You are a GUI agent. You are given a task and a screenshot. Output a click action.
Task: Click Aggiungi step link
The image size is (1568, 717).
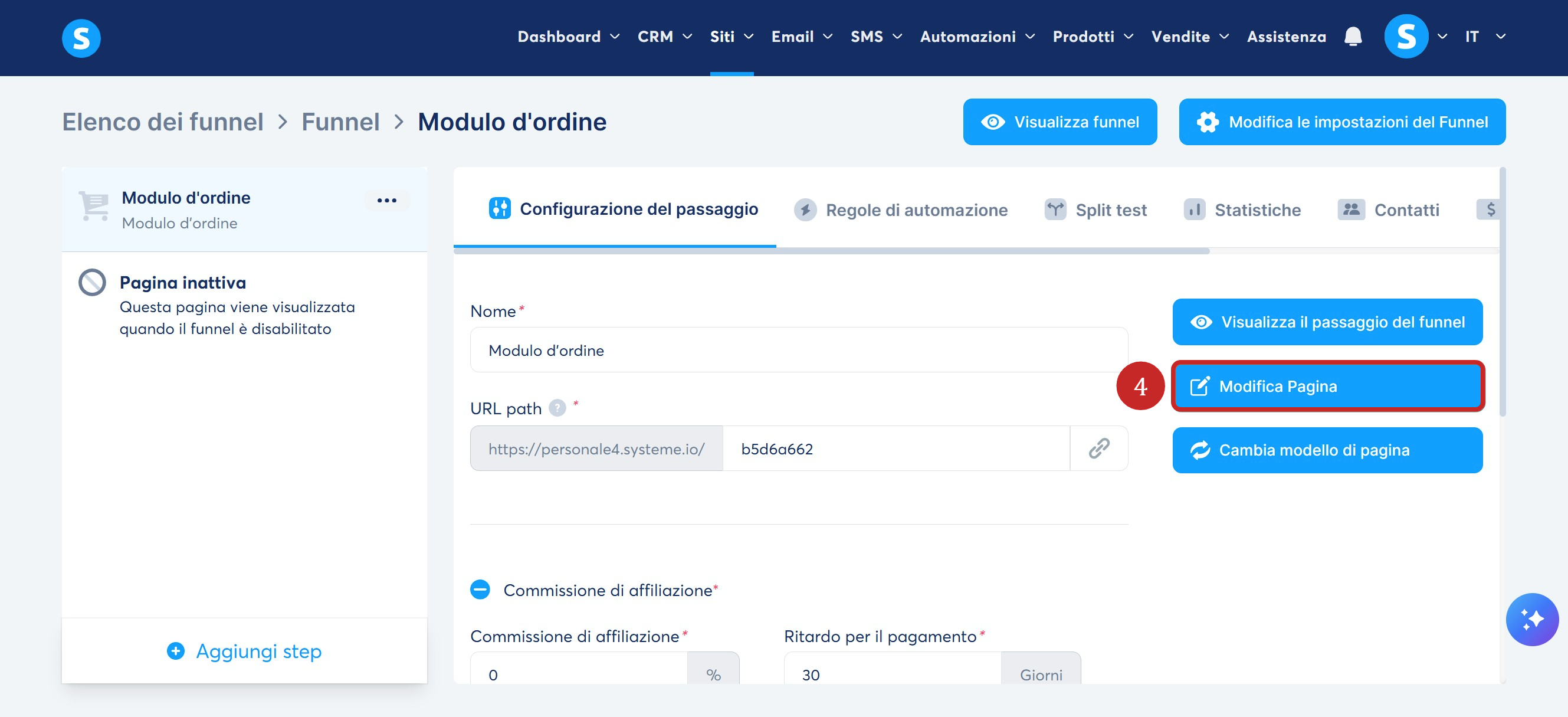[x=244, y=651]
